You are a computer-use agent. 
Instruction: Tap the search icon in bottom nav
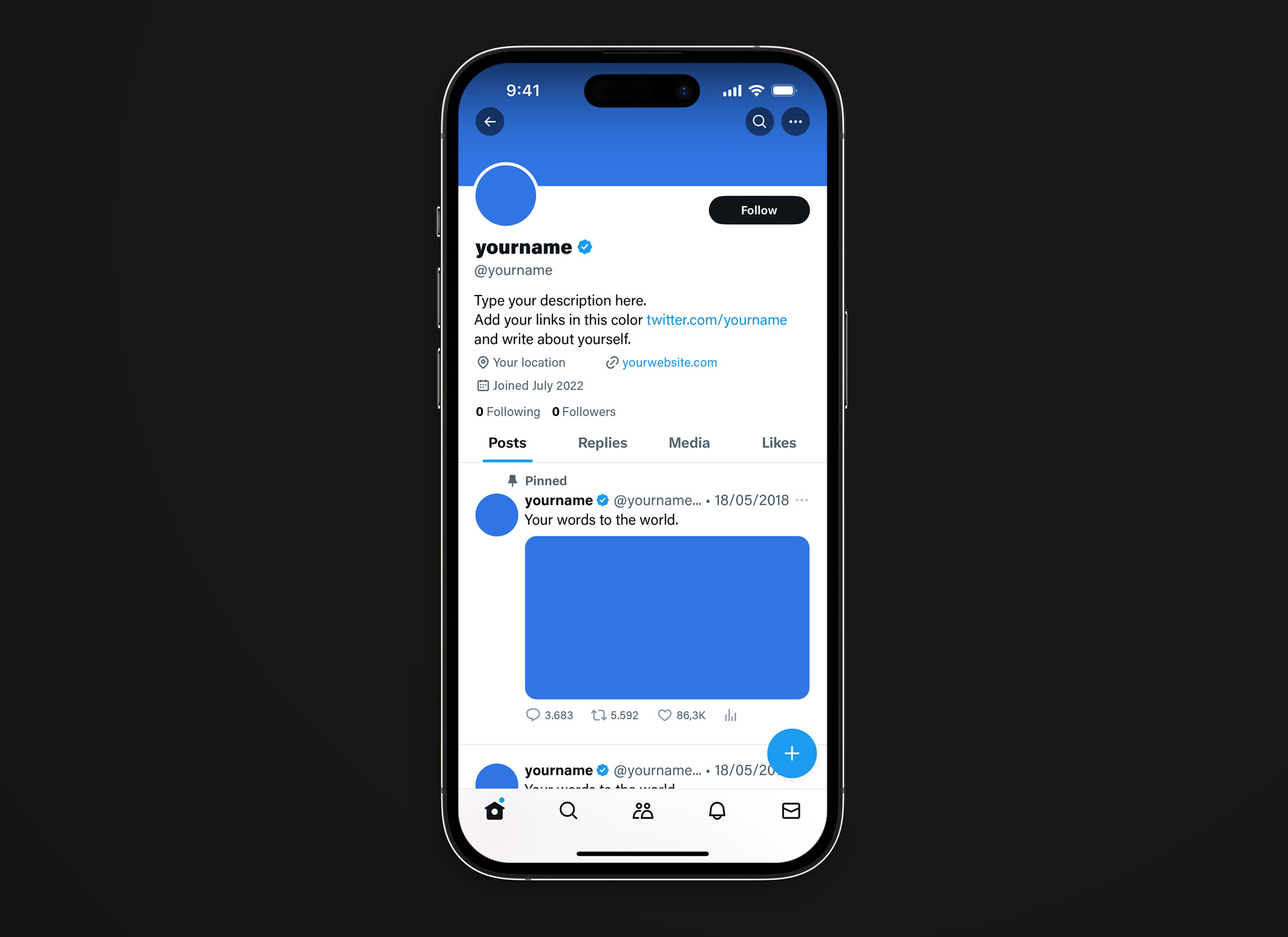click(567, 812)
